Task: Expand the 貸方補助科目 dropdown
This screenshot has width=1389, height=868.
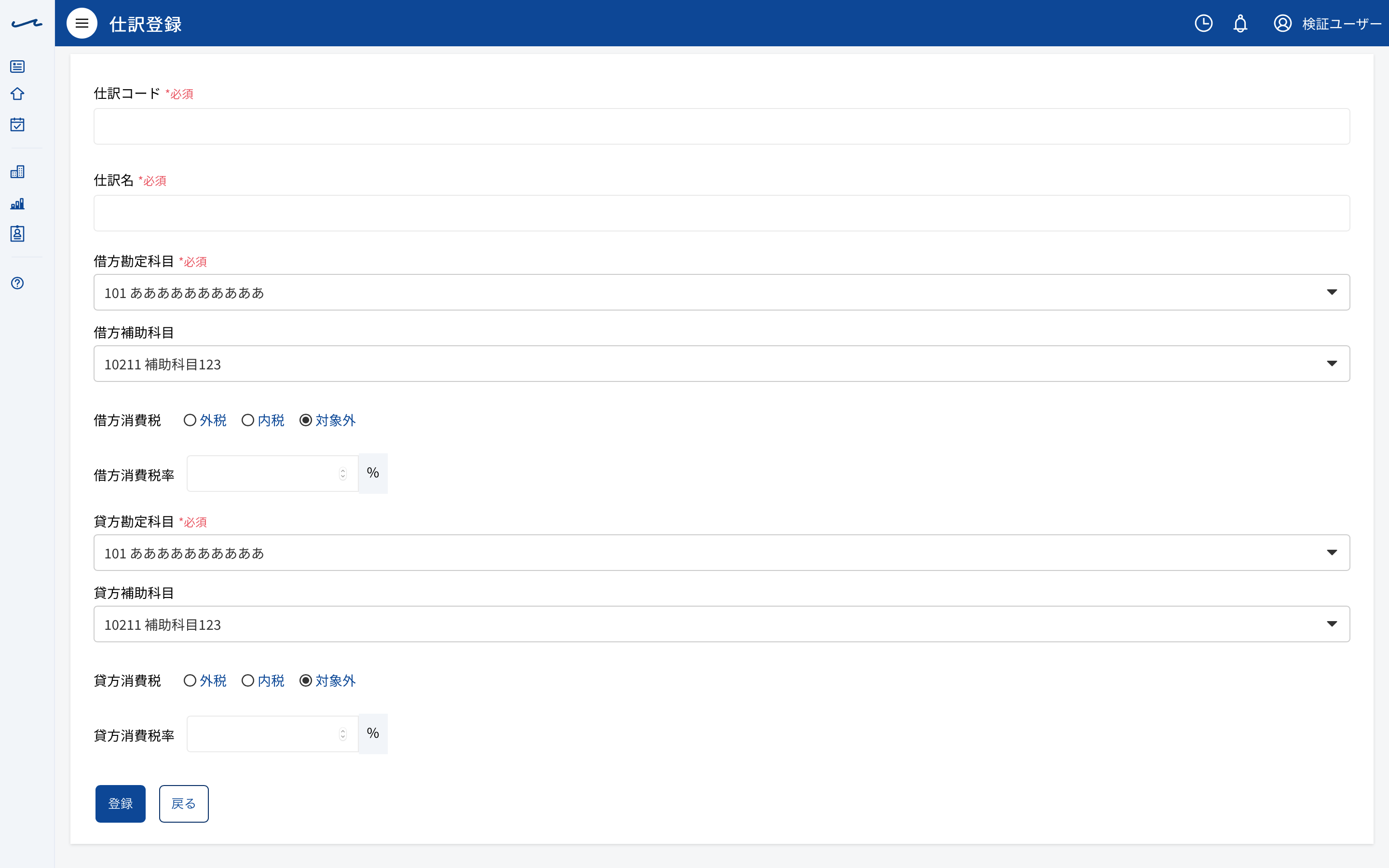Action: coord(722,624)
